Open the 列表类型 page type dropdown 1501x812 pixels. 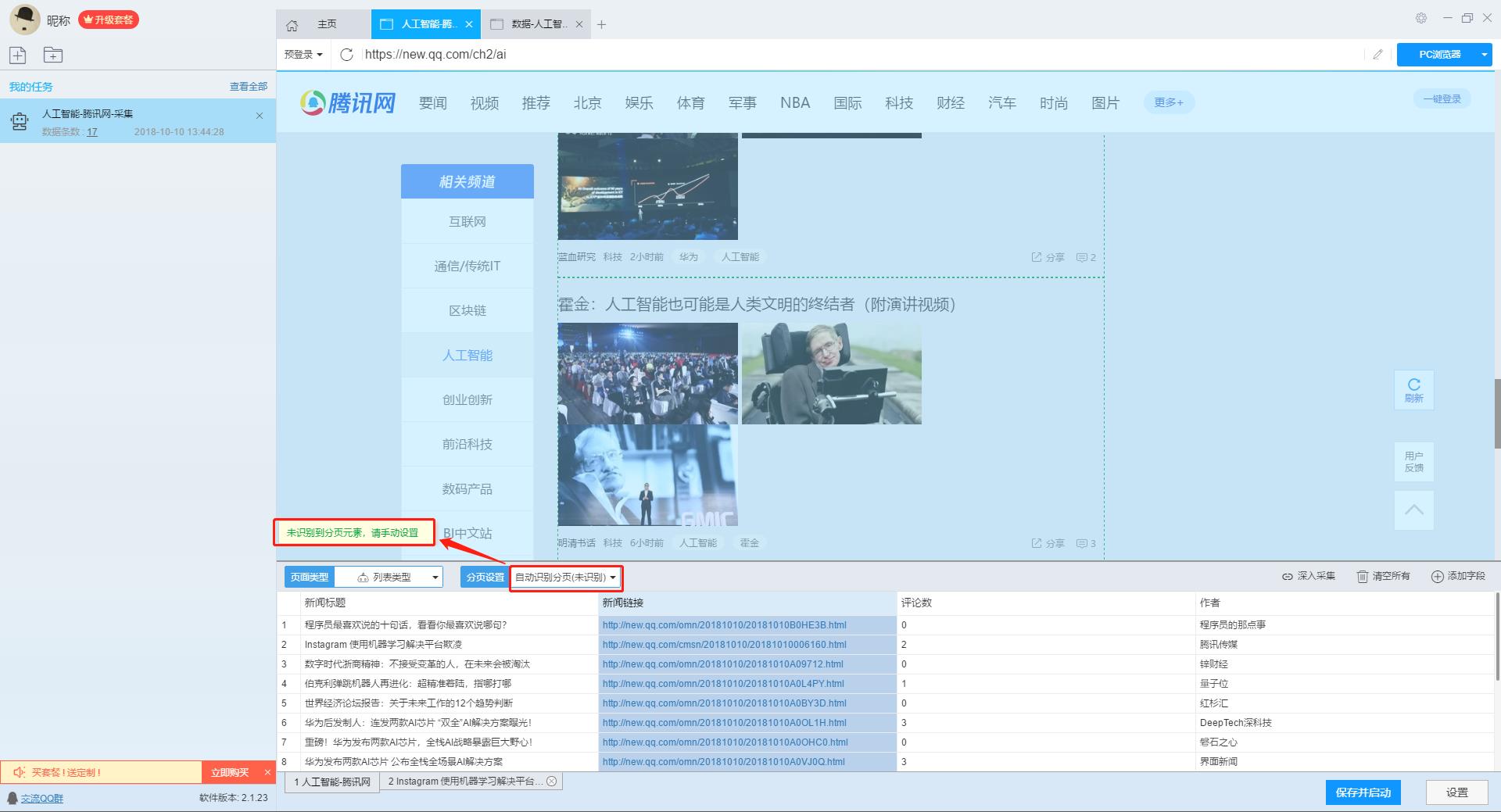389,577
